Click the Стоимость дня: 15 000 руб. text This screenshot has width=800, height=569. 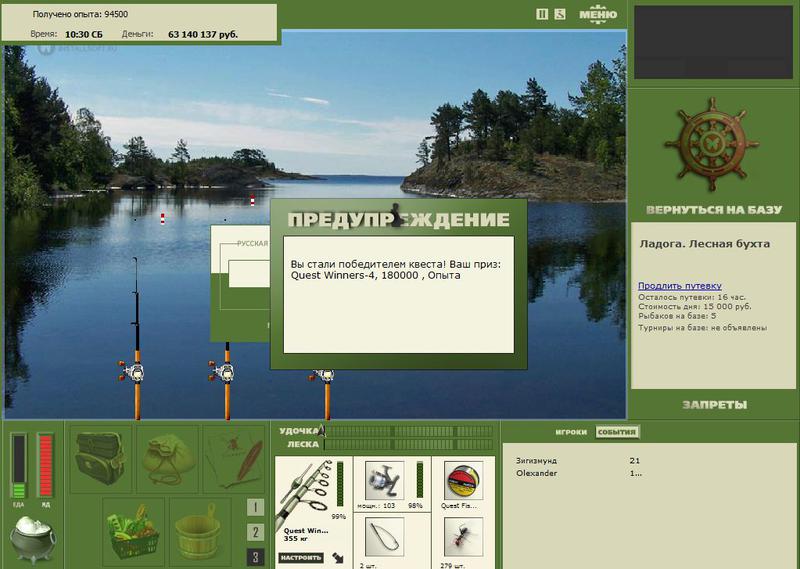pos(695,307)
